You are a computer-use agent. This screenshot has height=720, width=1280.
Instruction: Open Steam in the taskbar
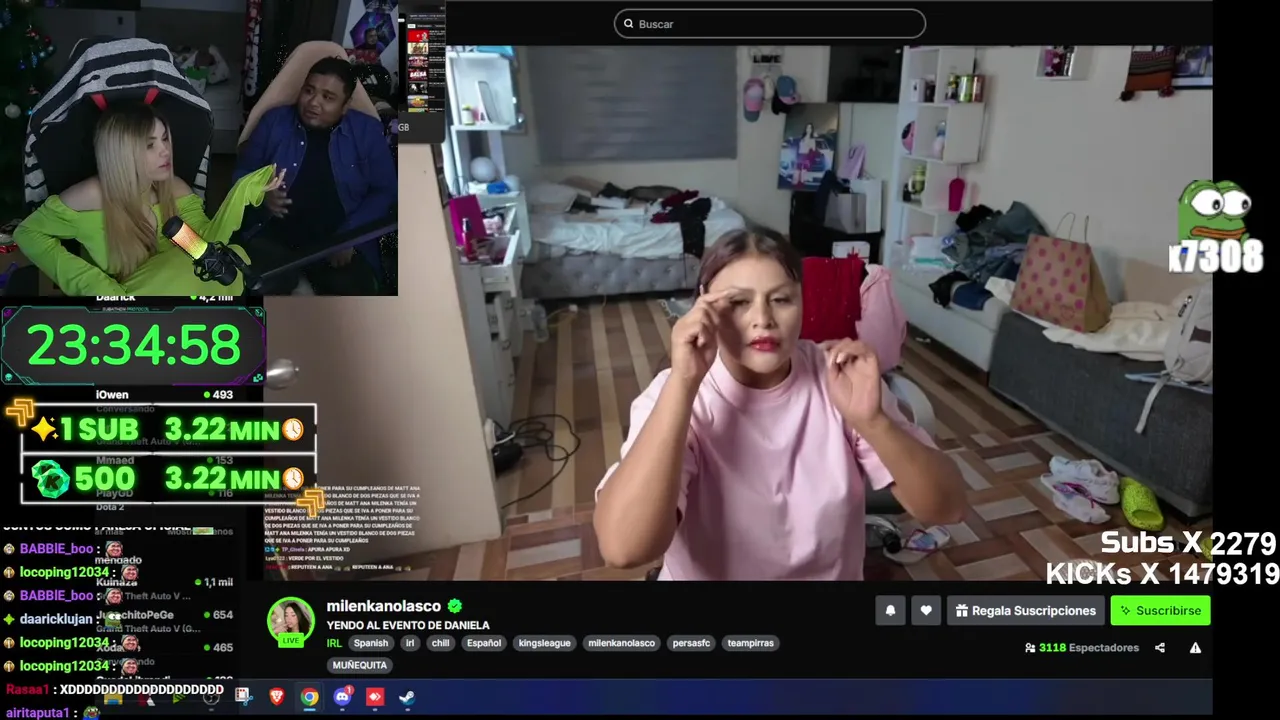[x=407, y=697]
